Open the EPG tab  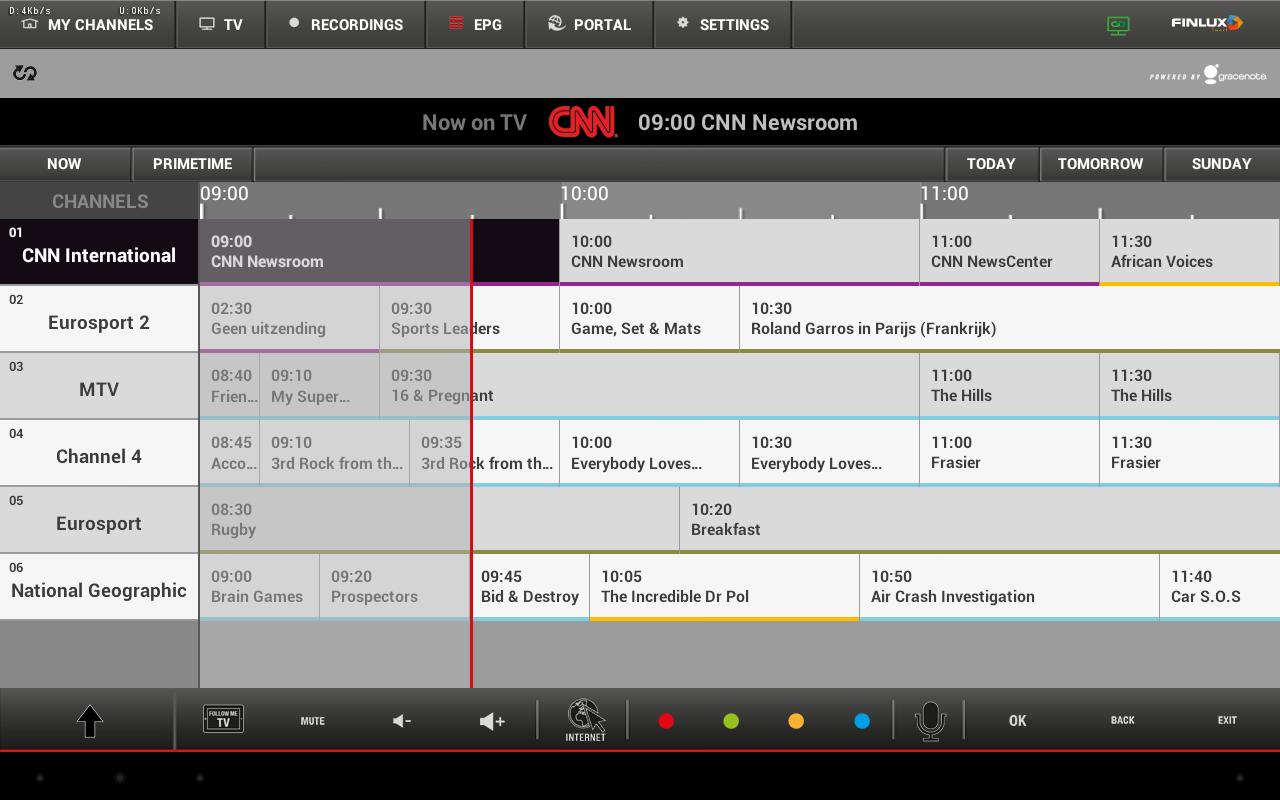point(475,24)
